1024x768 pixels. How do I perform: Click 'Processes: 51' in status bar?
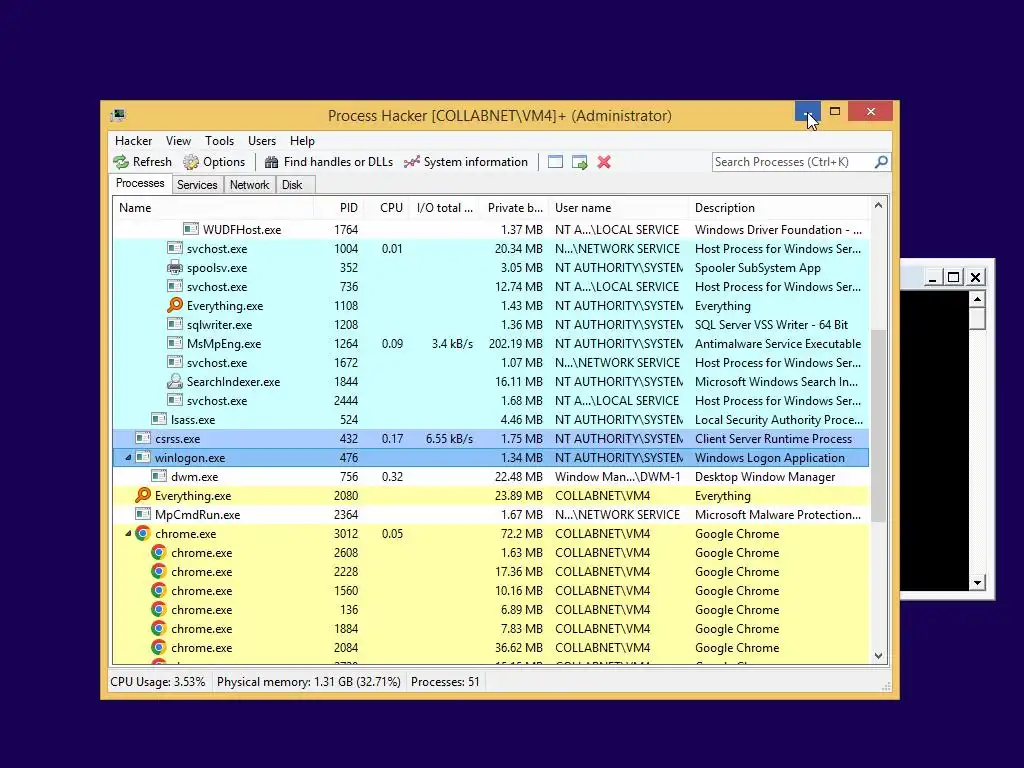[x=445, y=682]
